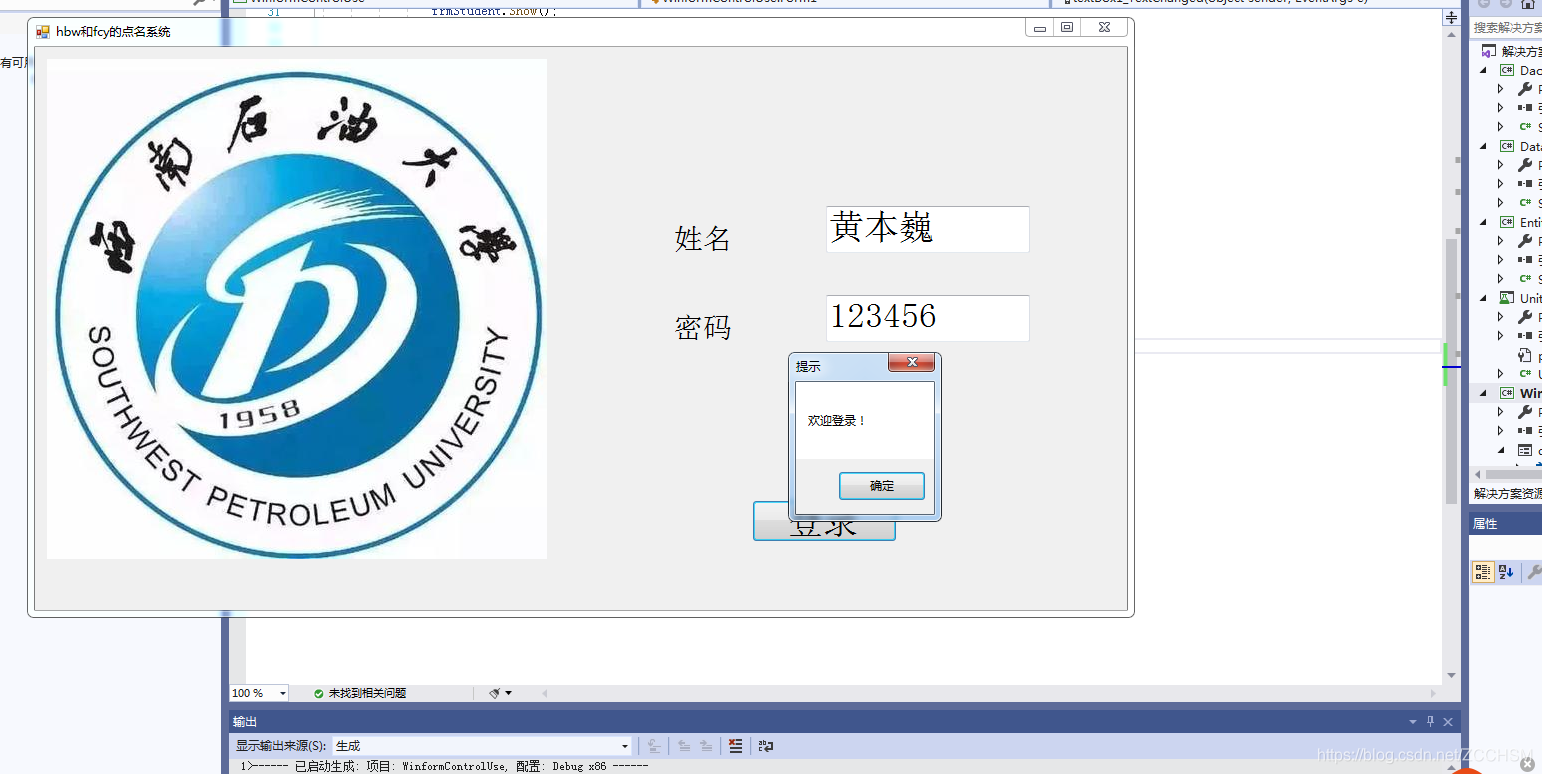This screenshot has height=774, width=1542.
Task: Toggle categorized view in 属性 panel
Action: pyautogui.click(x=1483, y=572)
